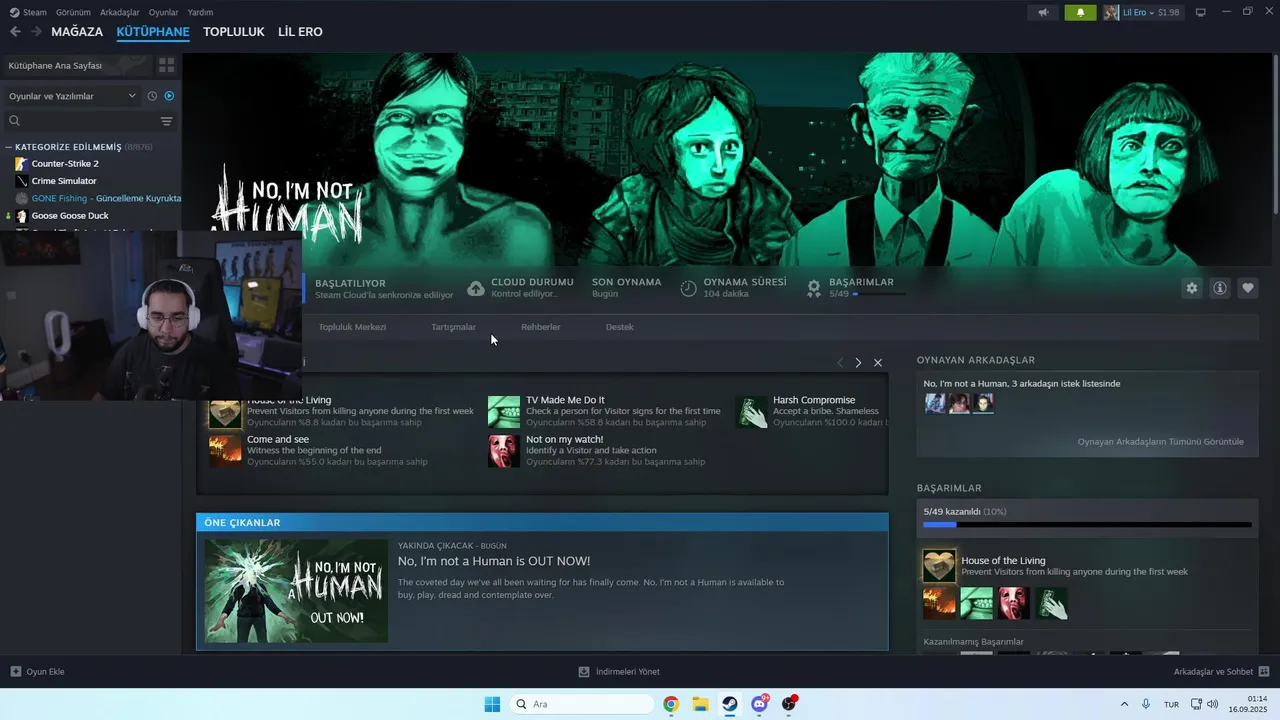Switch library to grid collections view
The image size is (1280, 720).
point(166,65)
